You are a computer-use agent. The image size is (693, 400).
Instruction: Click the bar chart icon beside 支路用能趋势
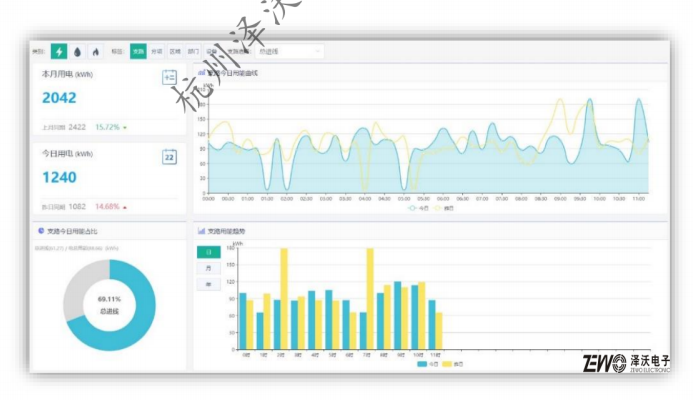[202, 231]
